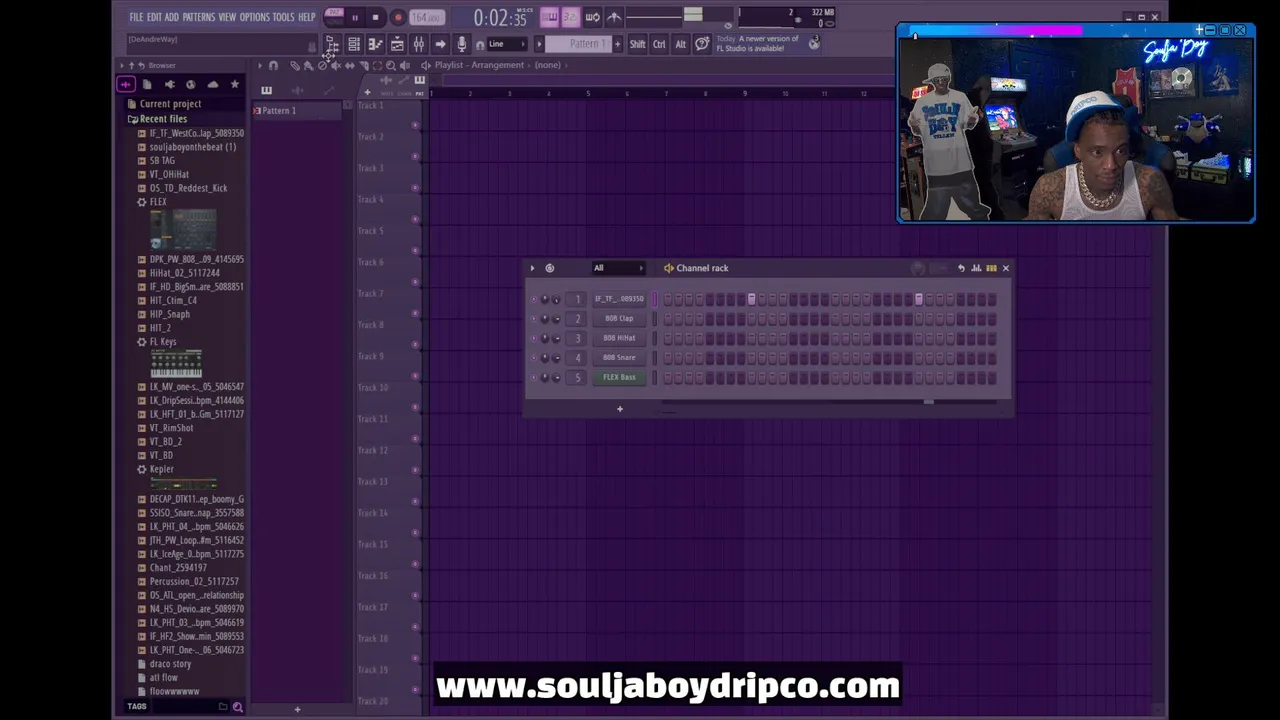The image size is (1280, 720).
Task: Open the 808 Clap channel button
Action: 619,319
